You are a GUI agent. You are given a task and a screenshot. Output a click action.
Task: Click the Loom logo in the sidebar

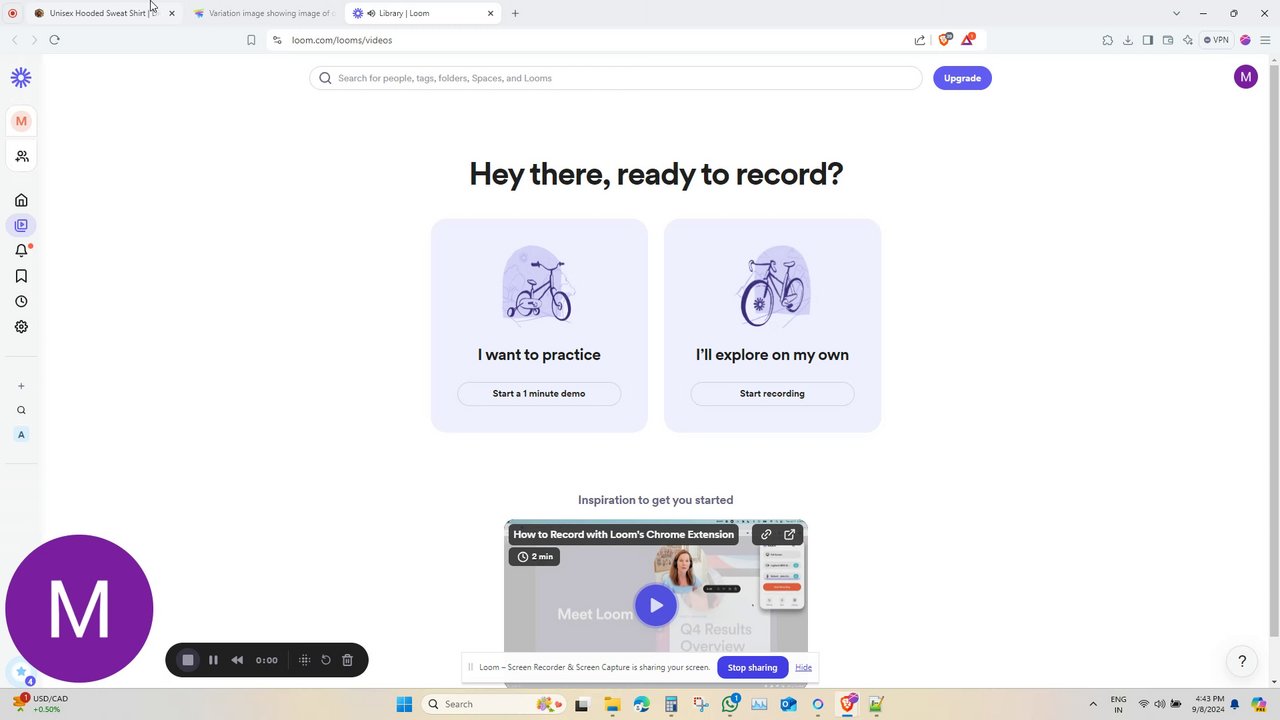click(21, 78)
